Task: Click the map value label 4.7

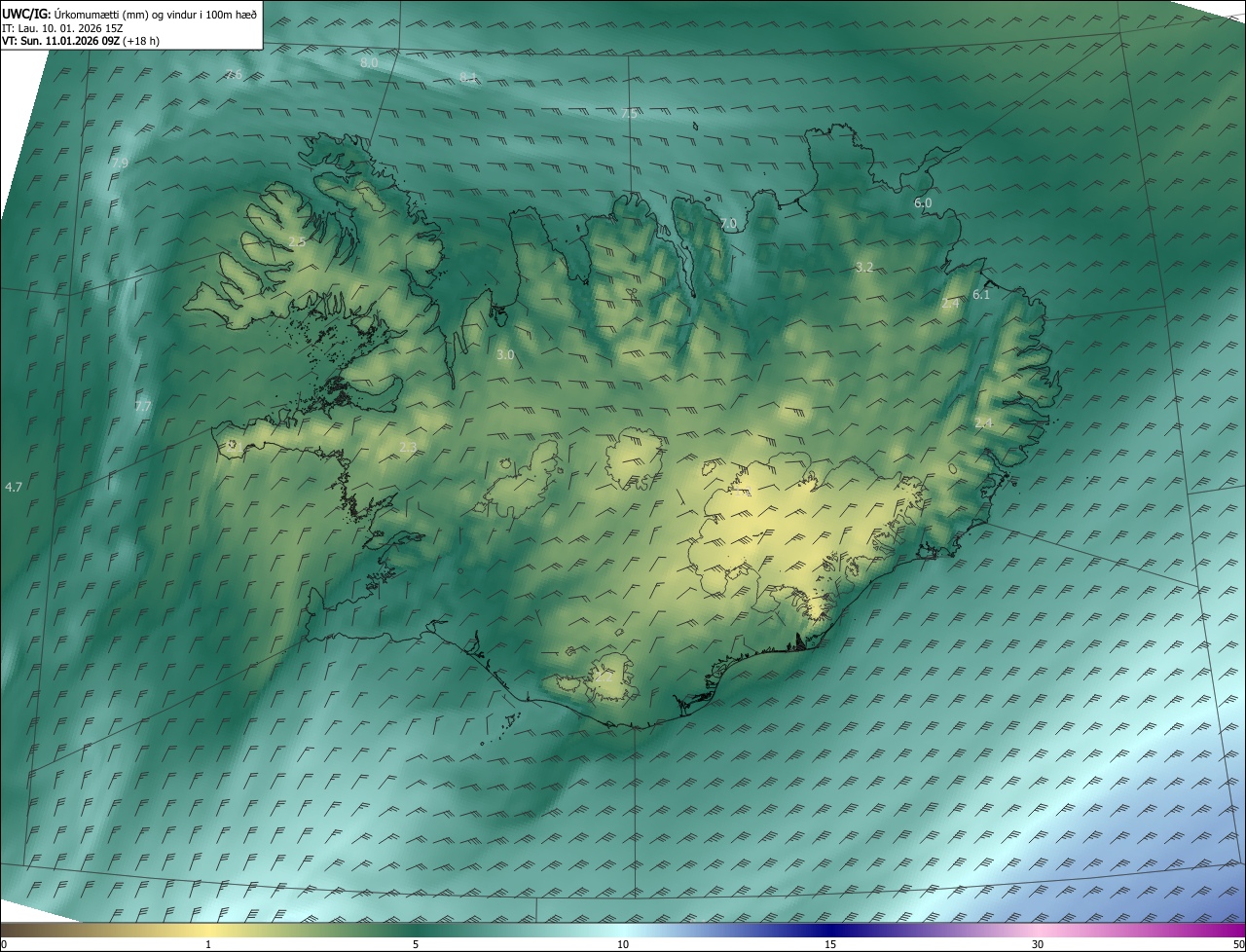Action: click(x=14, y=486)
